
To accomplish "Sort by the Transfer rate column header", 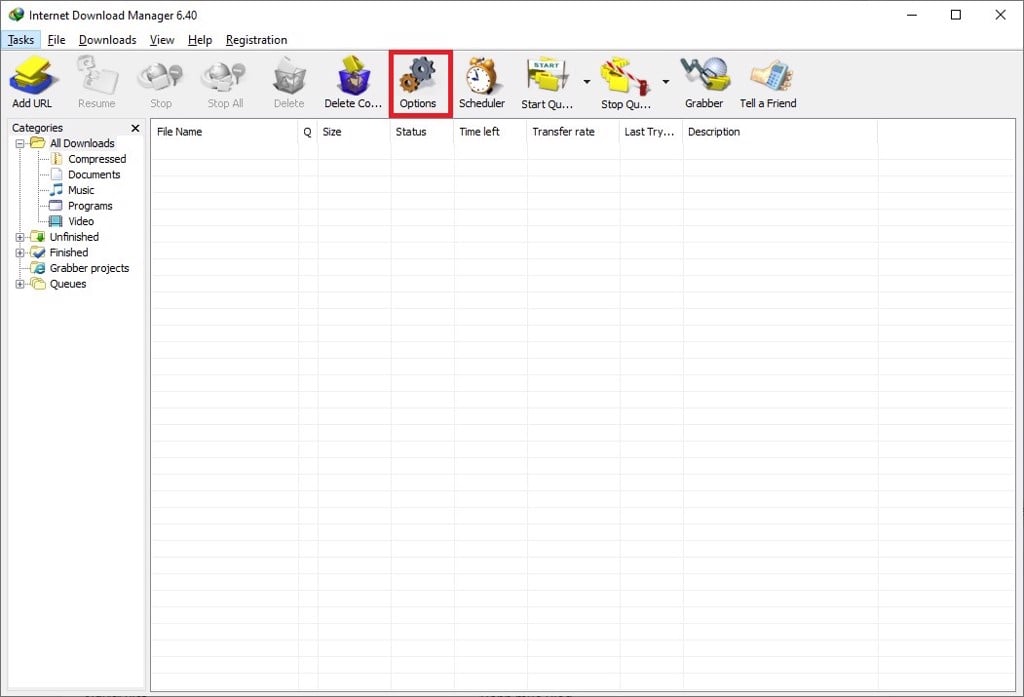I will (573, 132).
